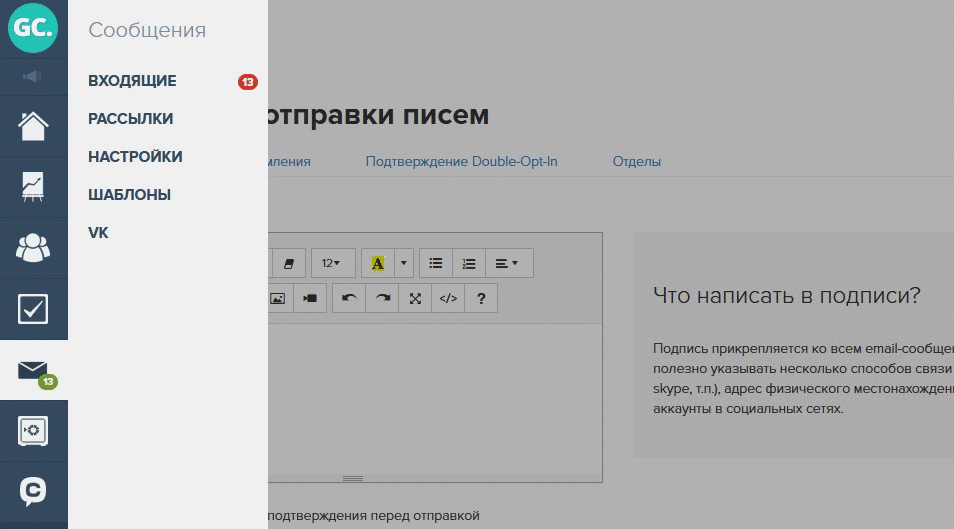Select ШАБЛОНЫ in the Messages menu

[x=129, y=195]
